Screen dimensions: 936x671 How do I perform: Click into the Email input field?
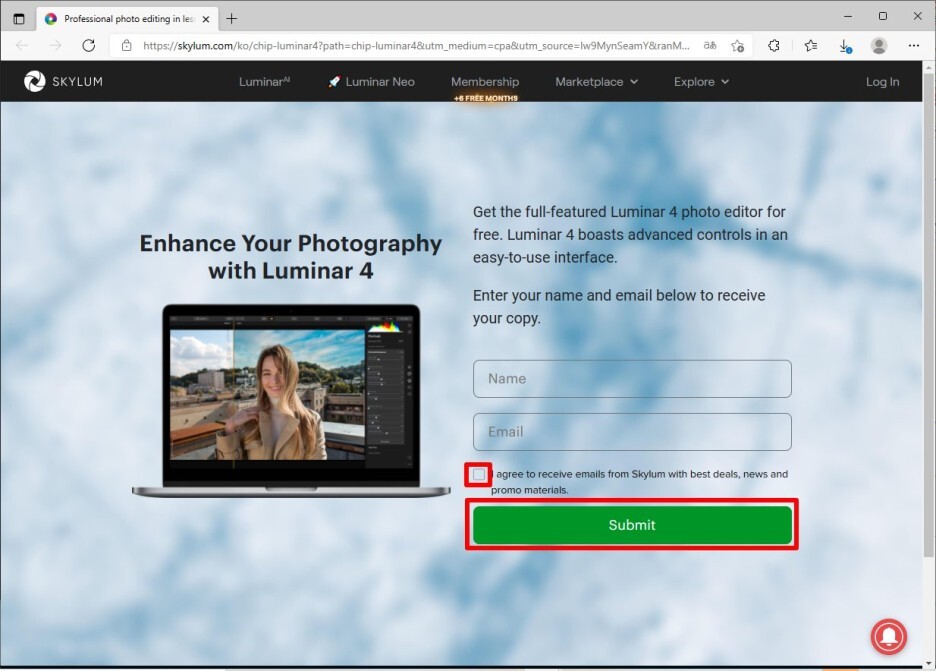click(x=632, y=432)
